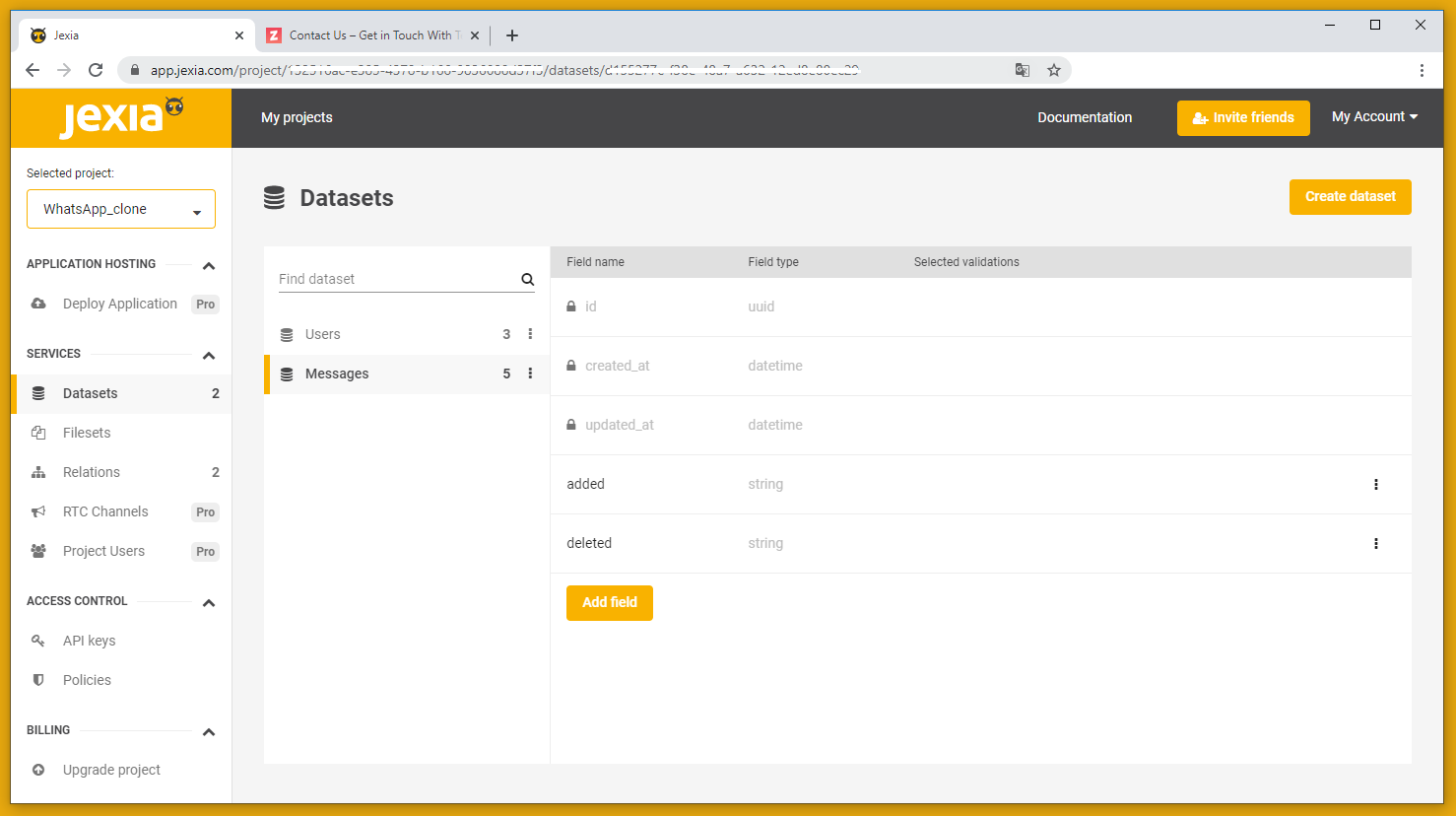The image size is (1456, 816).
Task: Collapse the Access Control section
Action: point(209,603)
